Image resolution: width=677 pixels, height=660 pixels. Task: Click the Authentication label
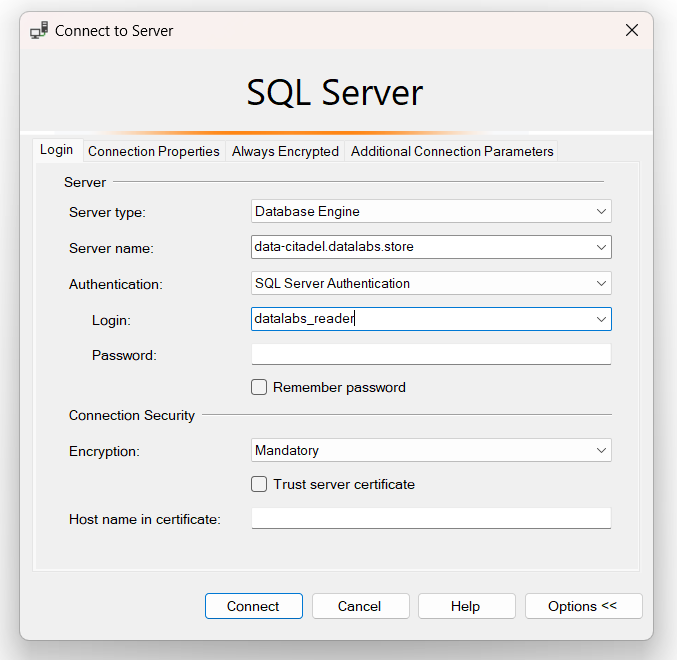pyautogui.click(x=116, y=284)
